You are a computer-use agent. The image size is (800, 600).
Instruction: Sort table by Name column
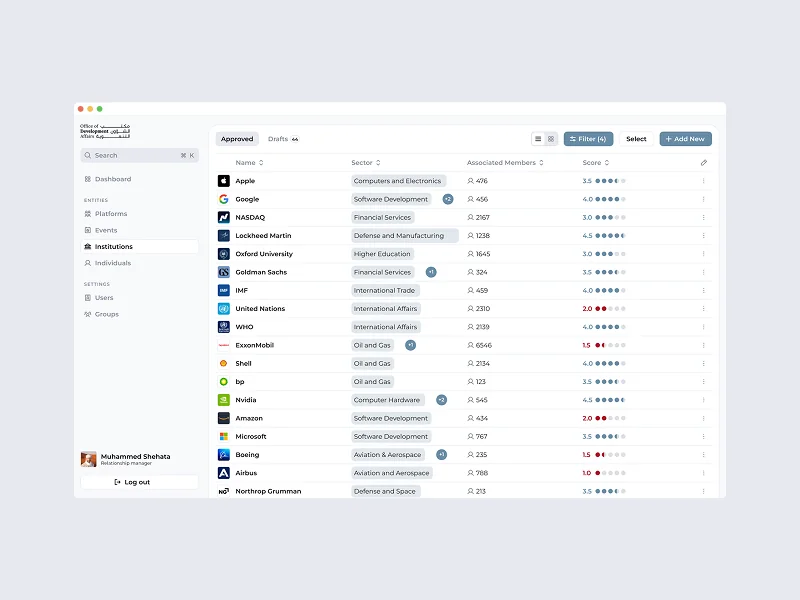[x=249, y=163]
